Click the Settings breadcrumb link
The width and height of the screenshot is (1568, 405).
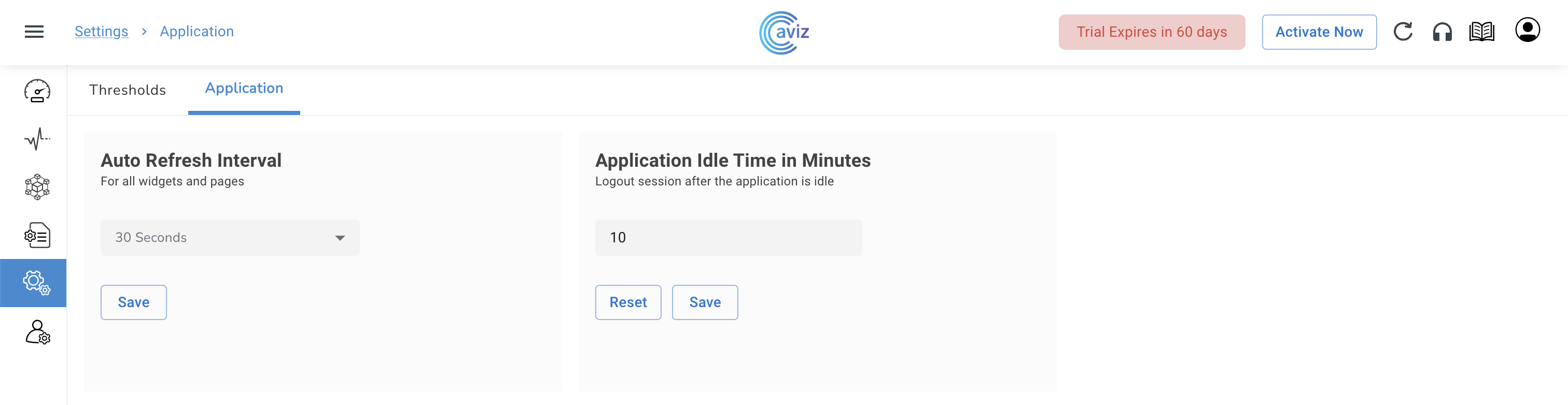101,32
